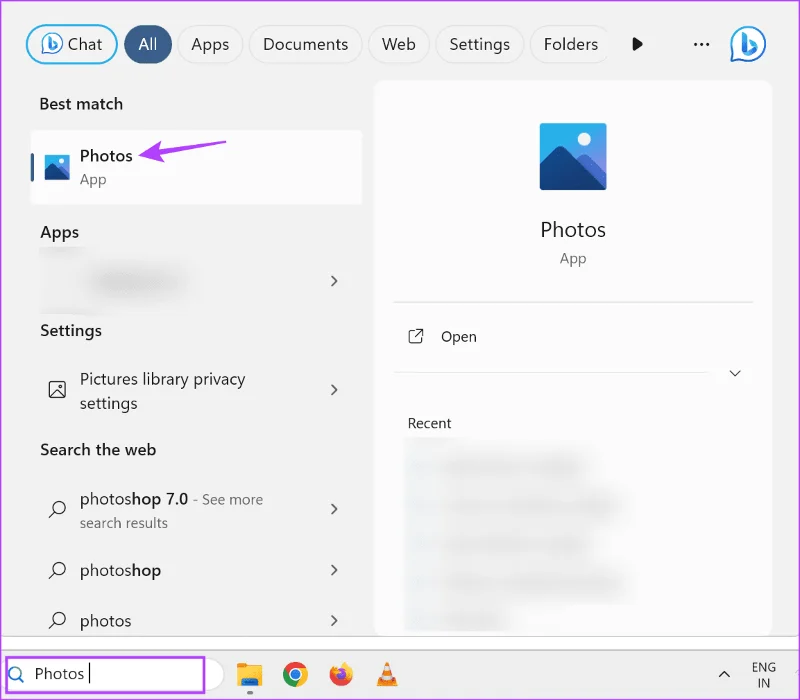Image resolution: width=800 pixels, height=700 pixels.
Task: Click the small Photos icon in best match
Action: click(57, 167)
